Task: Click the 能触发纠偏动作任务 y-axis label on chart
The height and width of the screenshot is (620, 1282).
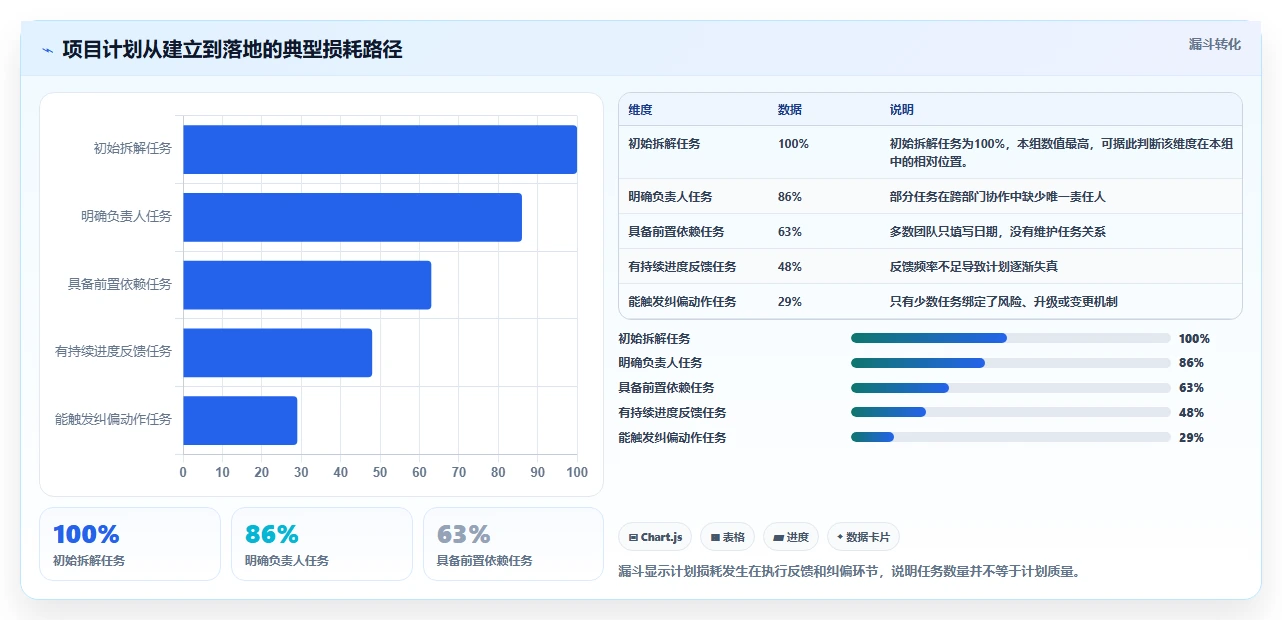Action: click(x=114, y=420)
